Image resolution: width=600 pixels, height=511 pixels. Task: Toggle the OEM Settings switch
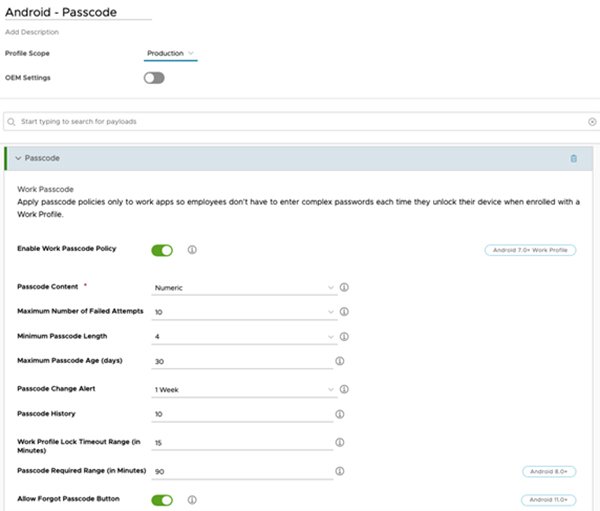(x=154, y=77)
